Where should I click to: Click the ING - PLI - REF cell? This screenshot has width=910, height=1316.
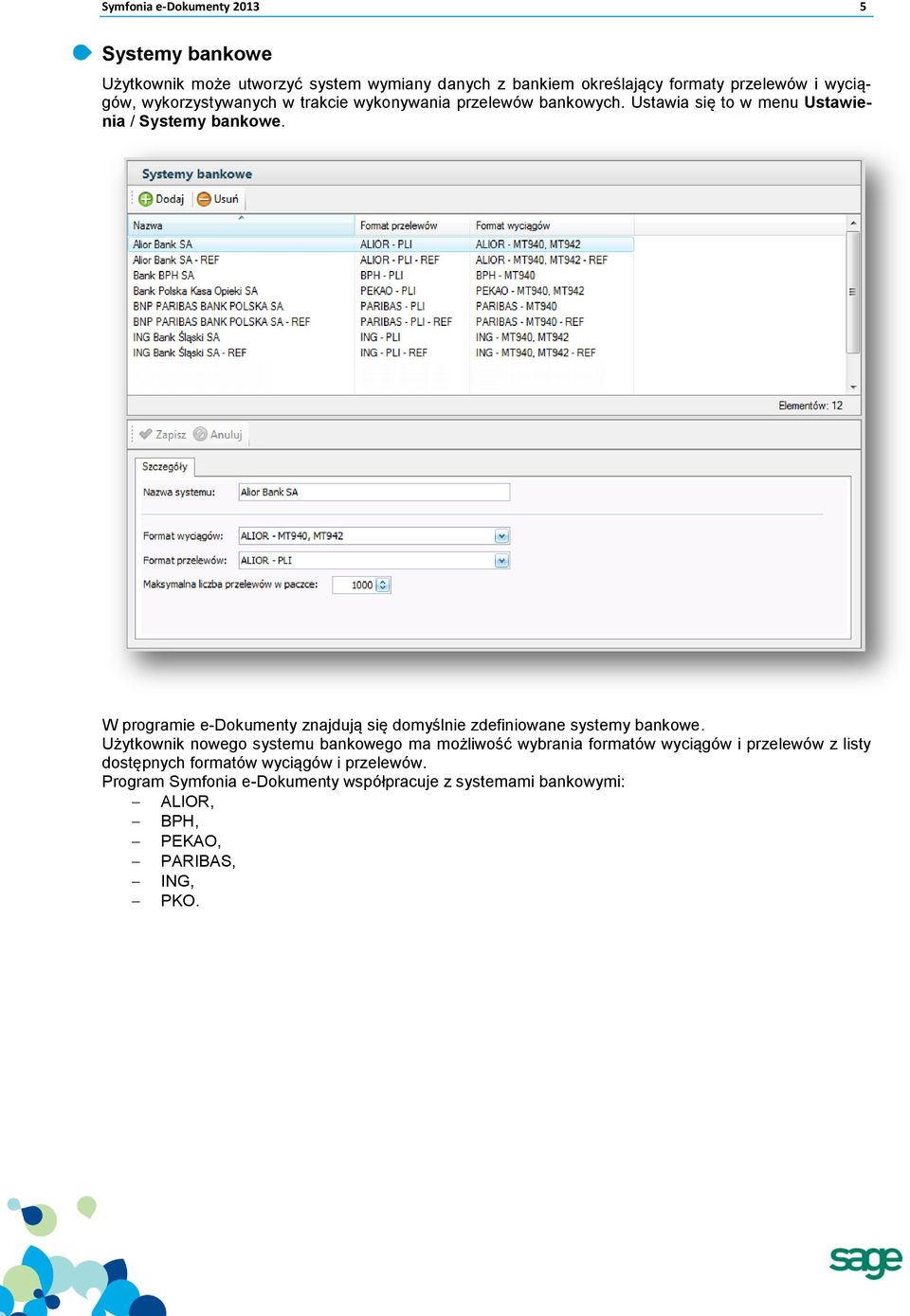point(393,352)
